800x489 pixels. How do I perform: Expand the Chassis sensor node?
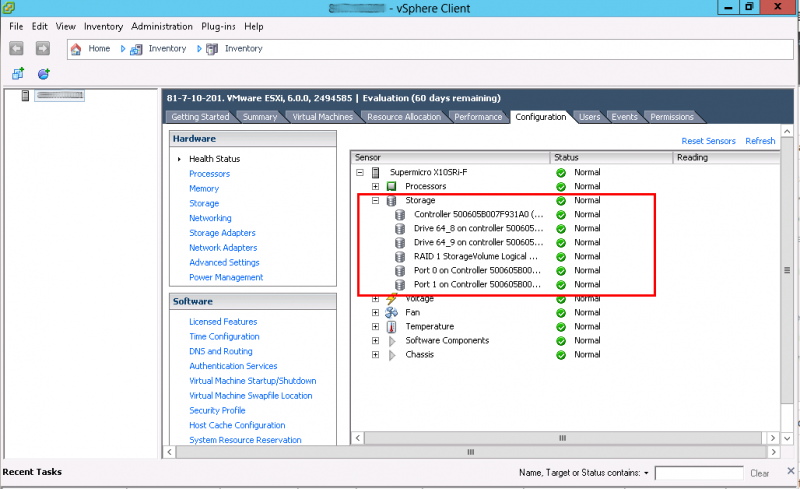pos(376,355)
